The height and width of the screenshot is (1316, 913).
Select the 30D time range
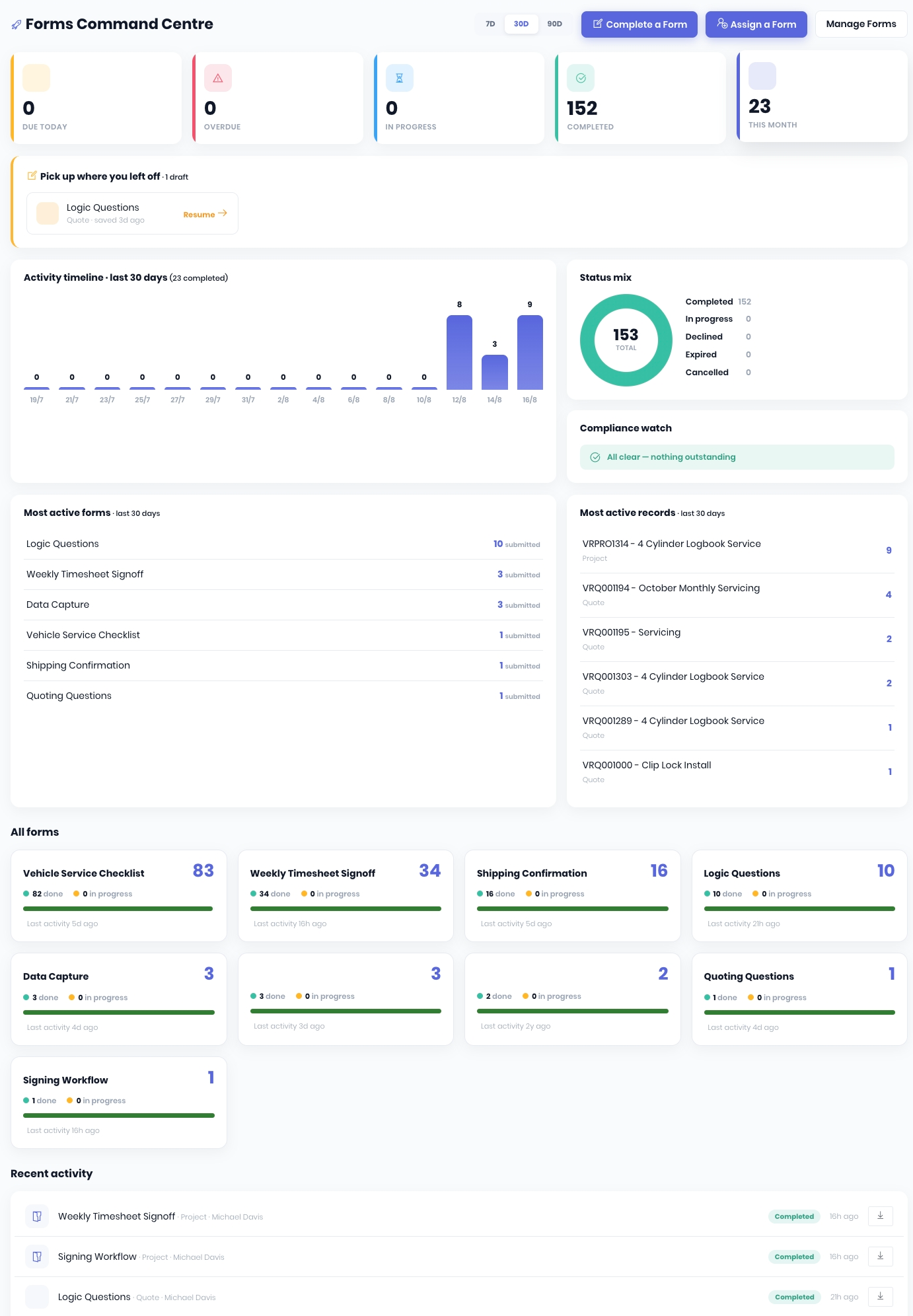pos(521,24)
